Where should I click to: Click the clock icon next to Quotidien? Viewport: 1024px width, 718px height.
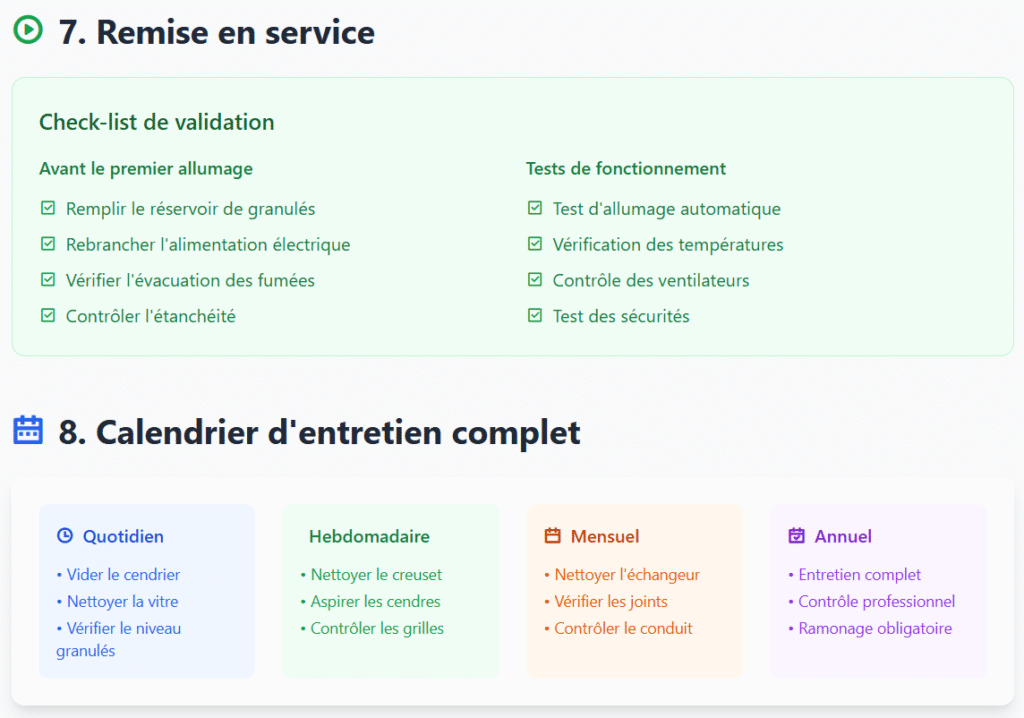65,536
